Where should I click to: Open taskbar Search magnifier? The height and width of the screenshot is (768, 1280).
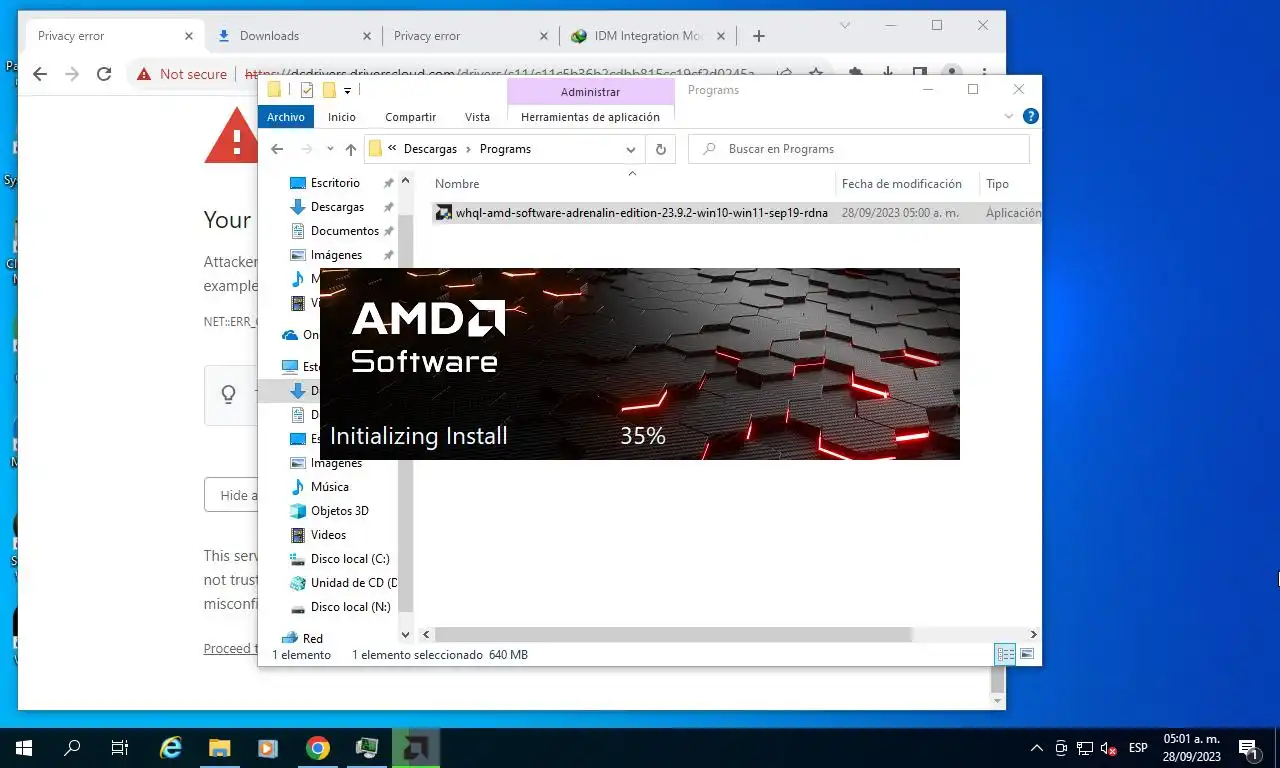pos(72,748)
